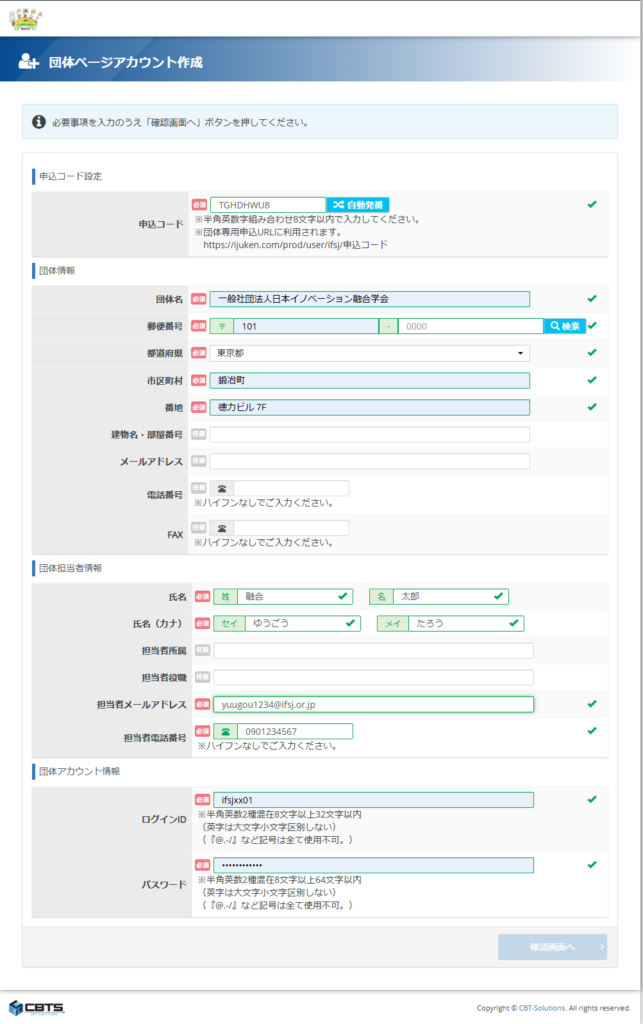Click the パスワード password field
The width and height of the screenshot is (643, 1024).
[372, 865]
